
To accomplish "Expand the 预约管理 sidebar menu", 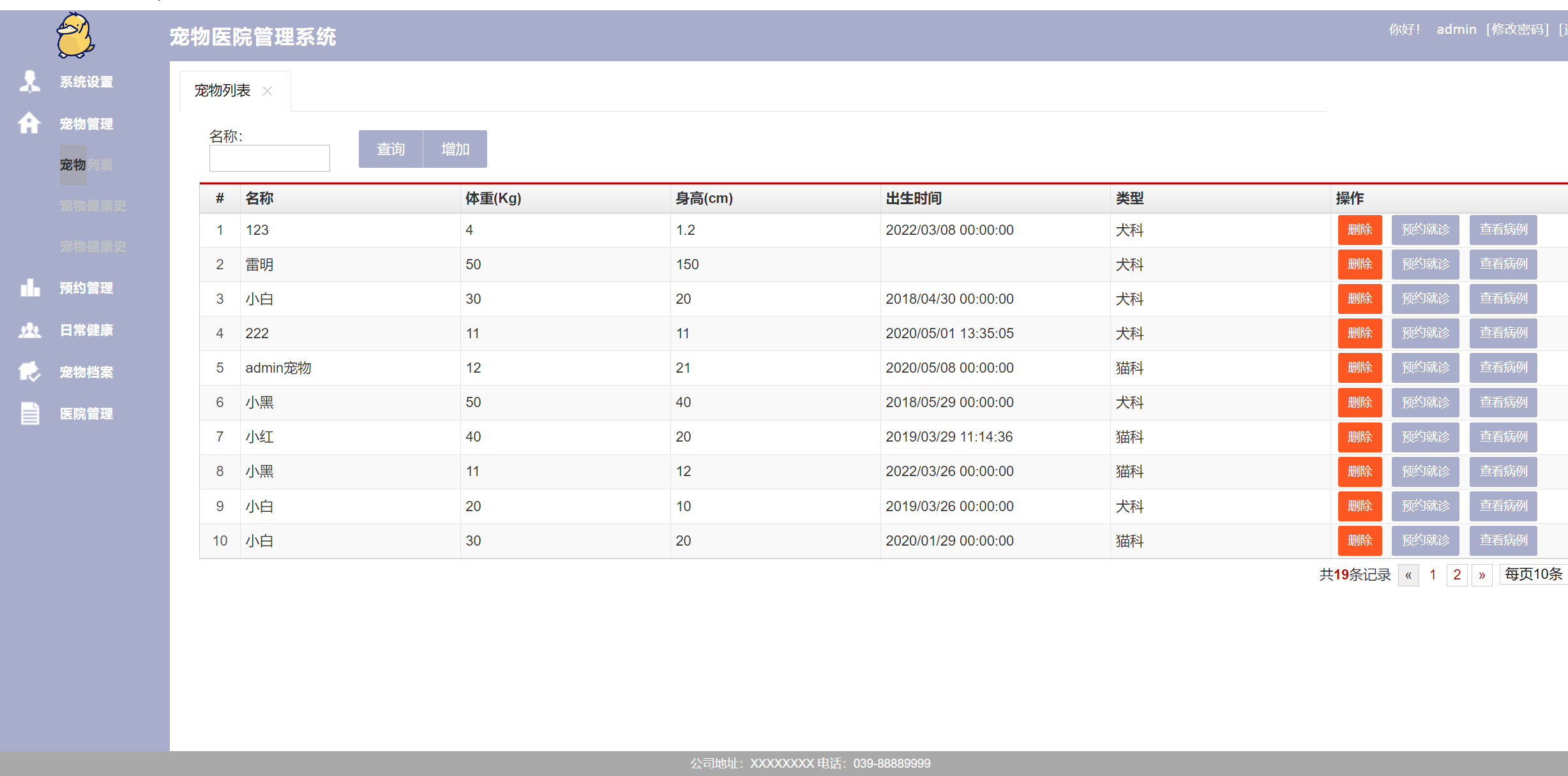I will pos(86,288).
